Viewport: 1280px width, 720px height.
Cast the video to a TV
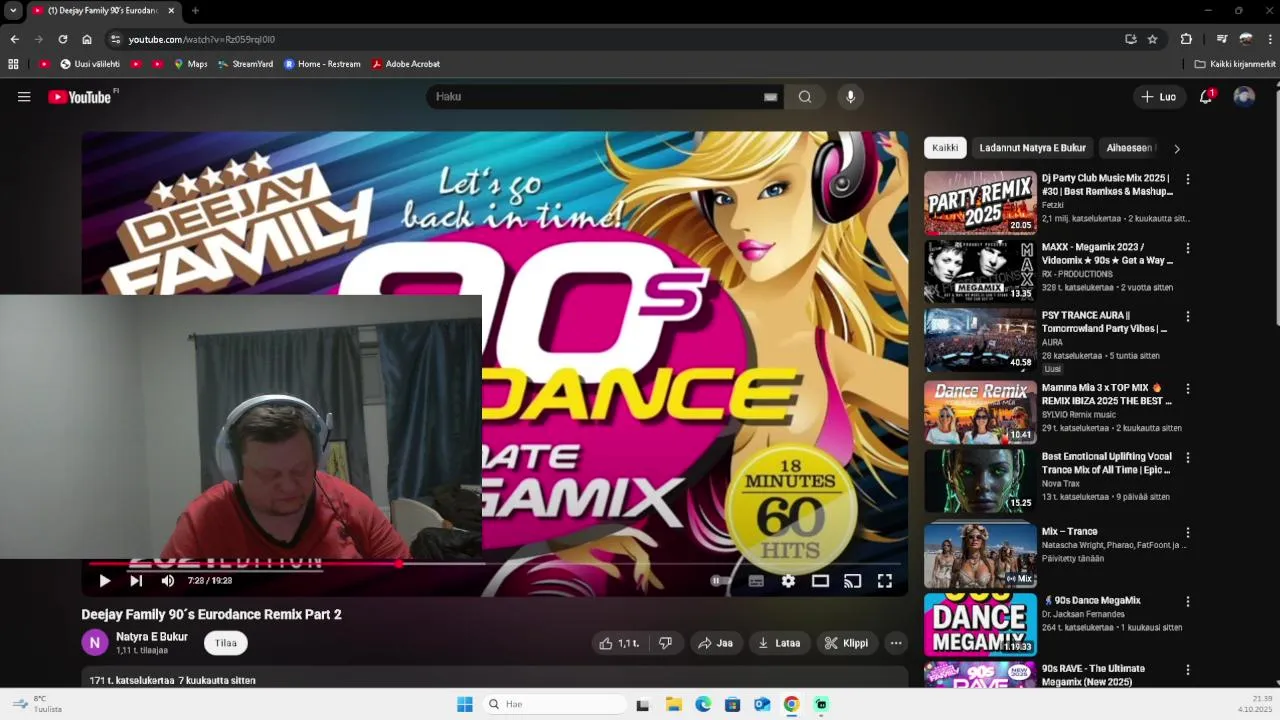click(852, 581)
